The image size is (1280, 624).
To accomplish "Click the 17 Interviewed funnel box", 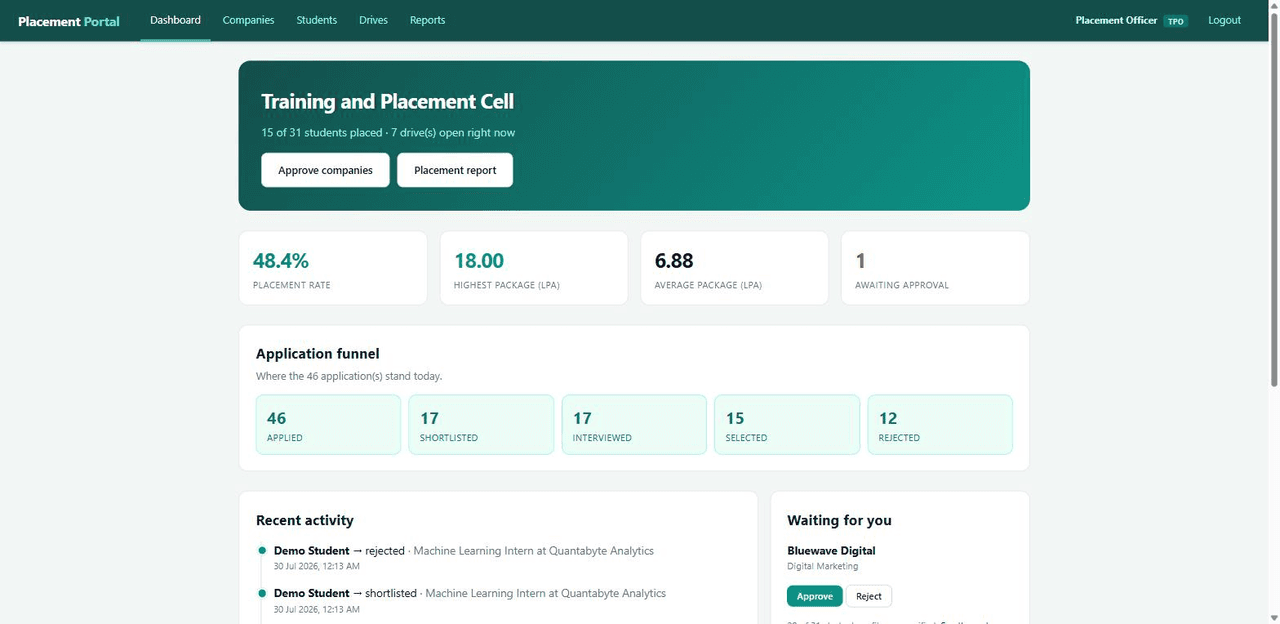I will click(x=634, y=424).
